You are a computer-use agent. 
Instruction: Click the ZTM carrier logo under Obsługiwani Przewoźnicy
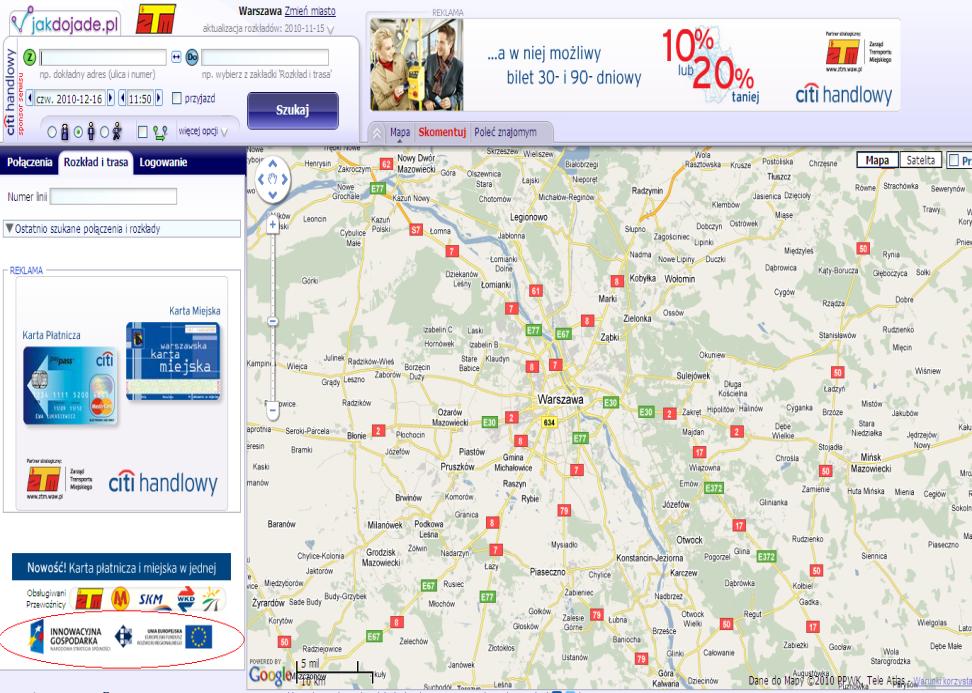point(89,599)
